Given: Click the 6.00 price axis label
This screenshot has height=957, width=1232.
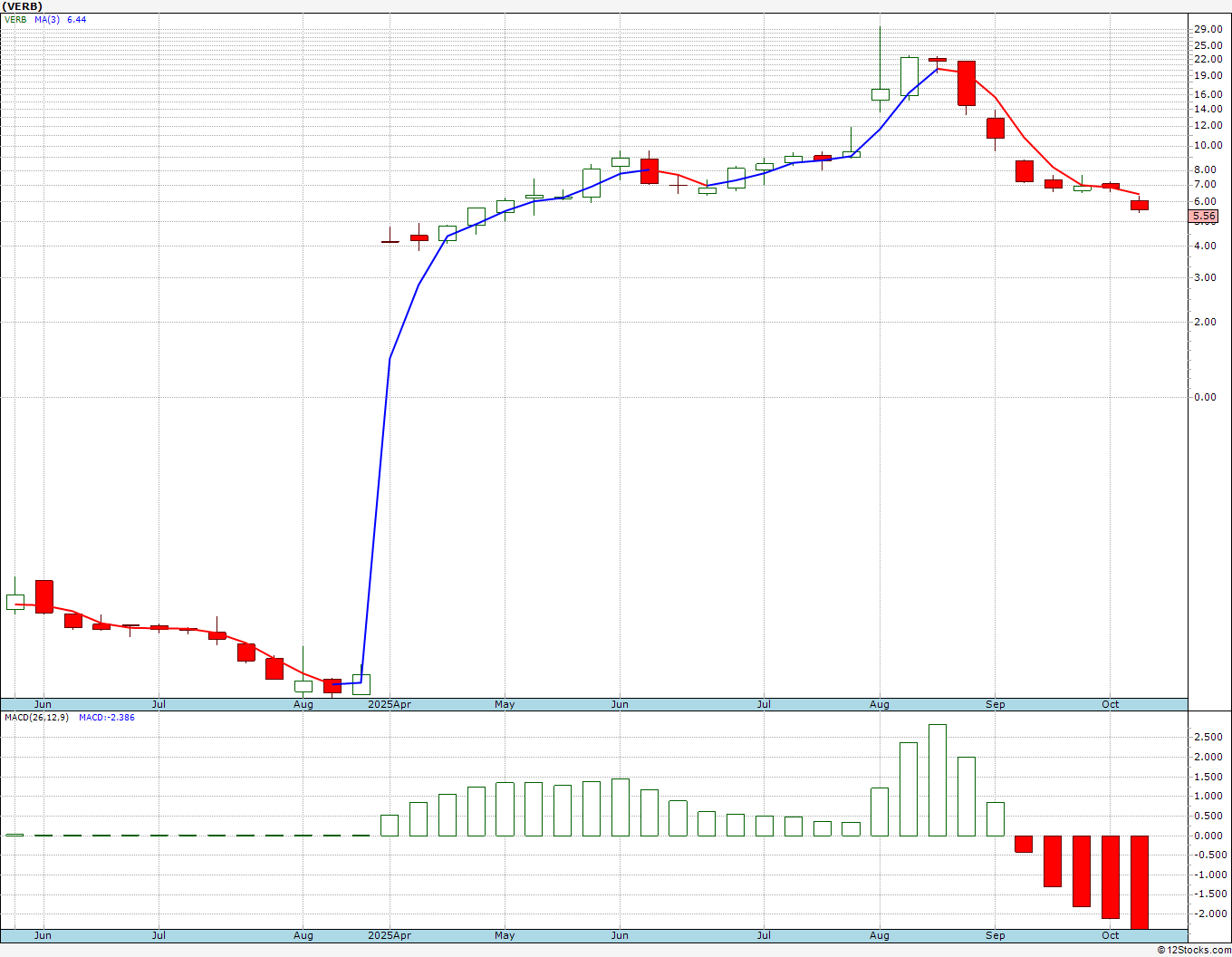Looking at the screenshot, I should point(1207,201).
